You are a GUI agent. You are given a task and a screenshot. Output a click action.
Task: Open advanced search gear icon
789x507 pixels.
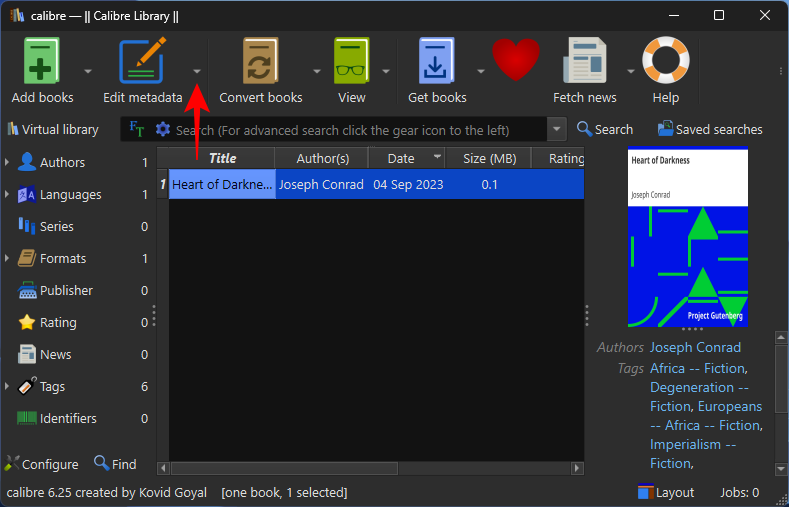(163, 129)
